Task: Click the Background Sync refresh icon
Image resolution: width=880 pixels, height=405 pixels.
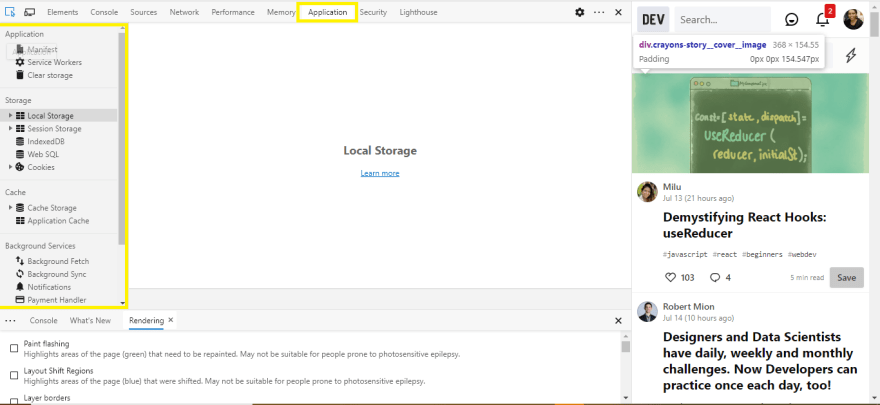Action: click(x=20, y=274)
